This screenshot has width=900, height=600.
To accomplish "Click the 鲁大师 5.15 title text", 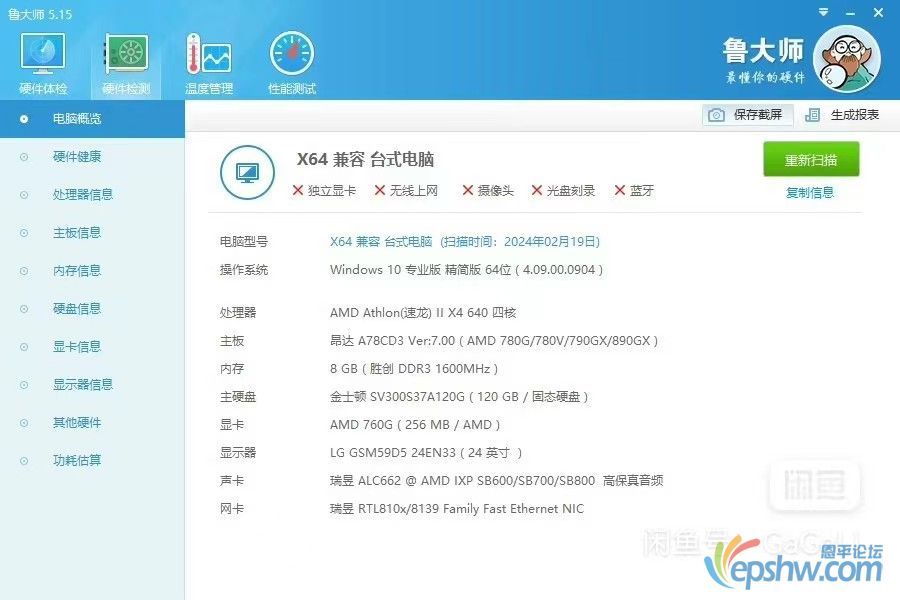I will (40, 14).
